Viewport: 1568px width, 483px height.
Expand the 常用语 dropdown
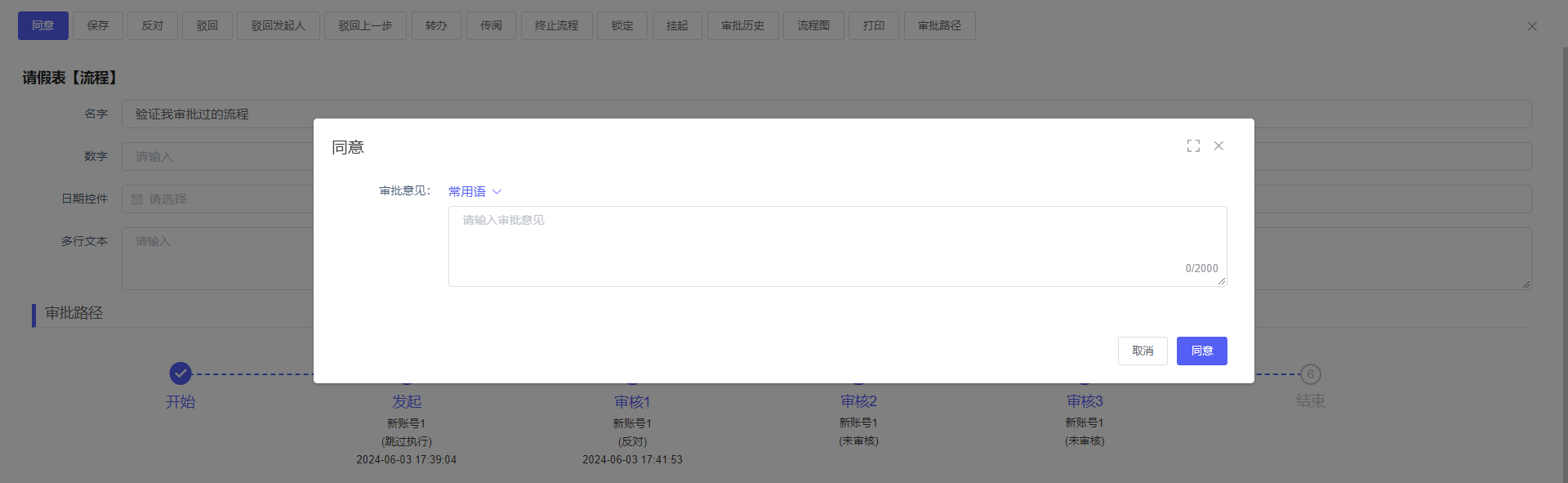pyautogui.click(x=474, y=191)
